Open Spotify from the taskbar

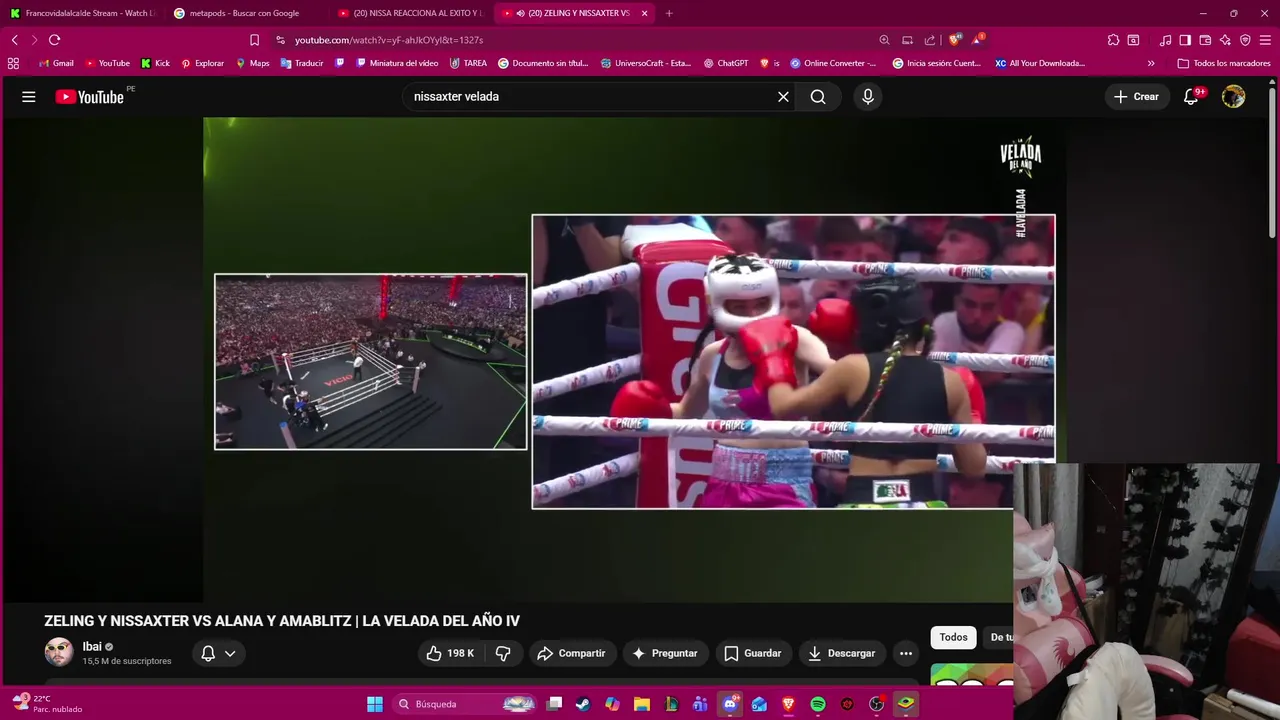coord(818,704)
